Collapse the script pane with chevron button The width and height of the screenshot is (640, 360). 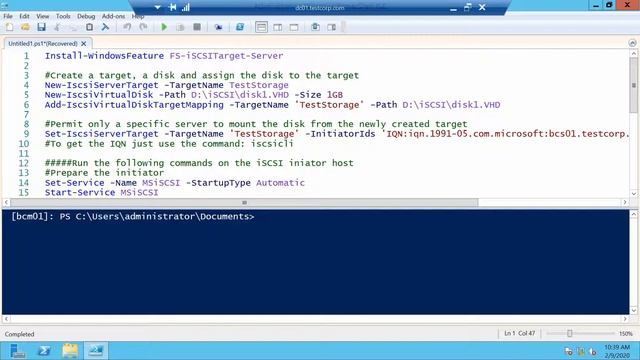632,43
